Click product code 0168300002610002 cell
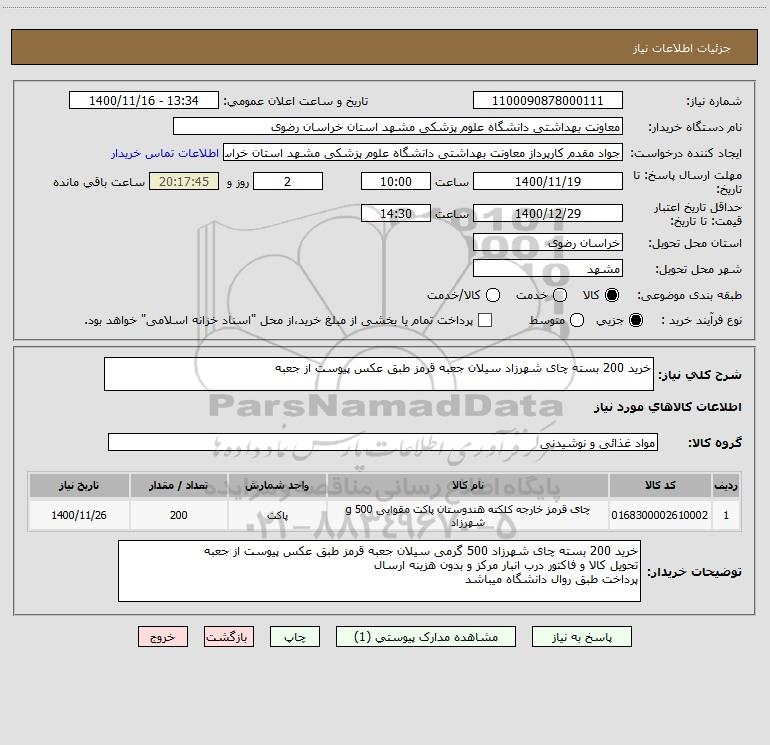770x745 pixels. coord(660,515)
